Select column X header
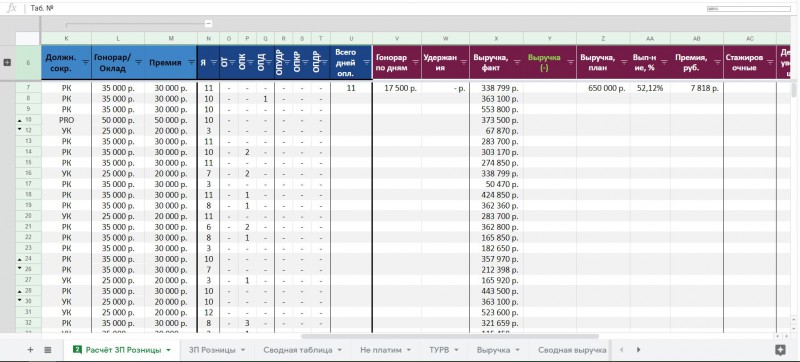800x362 pixels. coord(496,38)
